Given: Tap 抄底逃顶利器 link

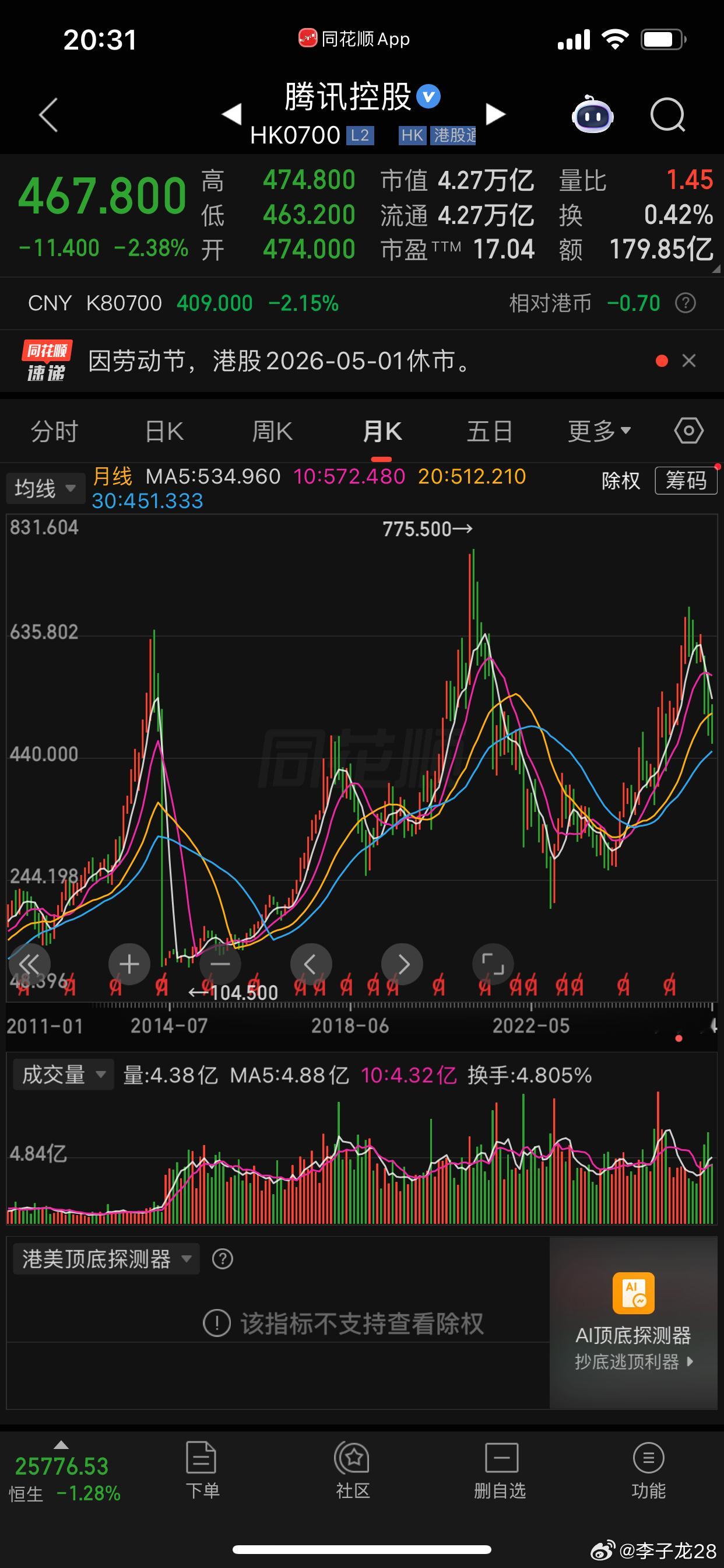Looking at the screenshot, I should tap(633, 1362).
